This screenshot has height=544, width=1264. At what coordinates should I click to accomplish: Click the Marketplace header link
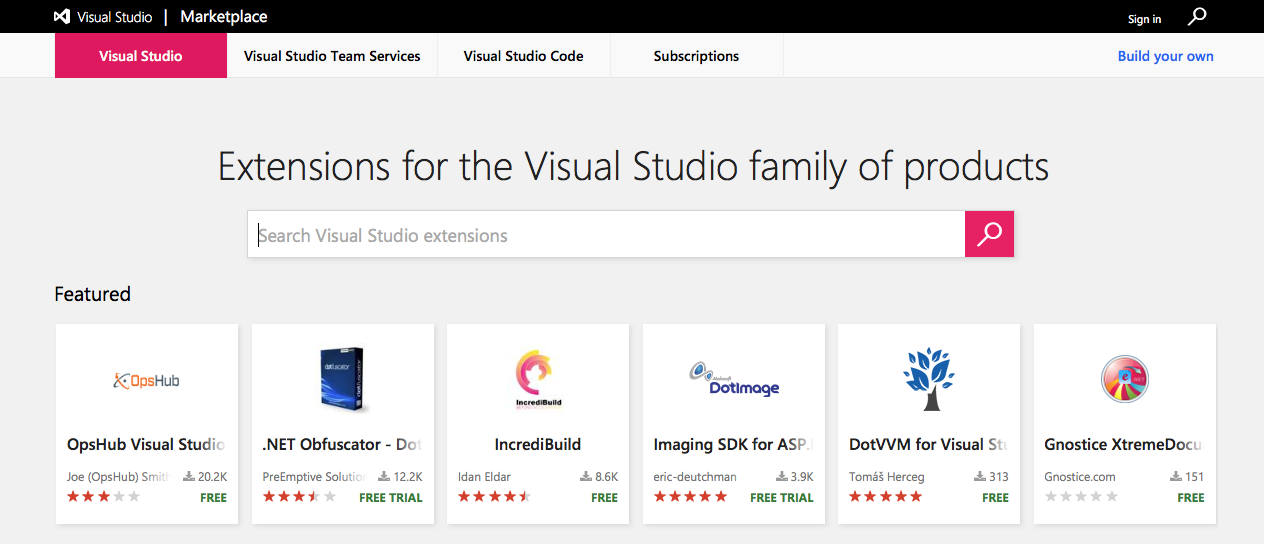pyautogui.click(x=224, y=17)
